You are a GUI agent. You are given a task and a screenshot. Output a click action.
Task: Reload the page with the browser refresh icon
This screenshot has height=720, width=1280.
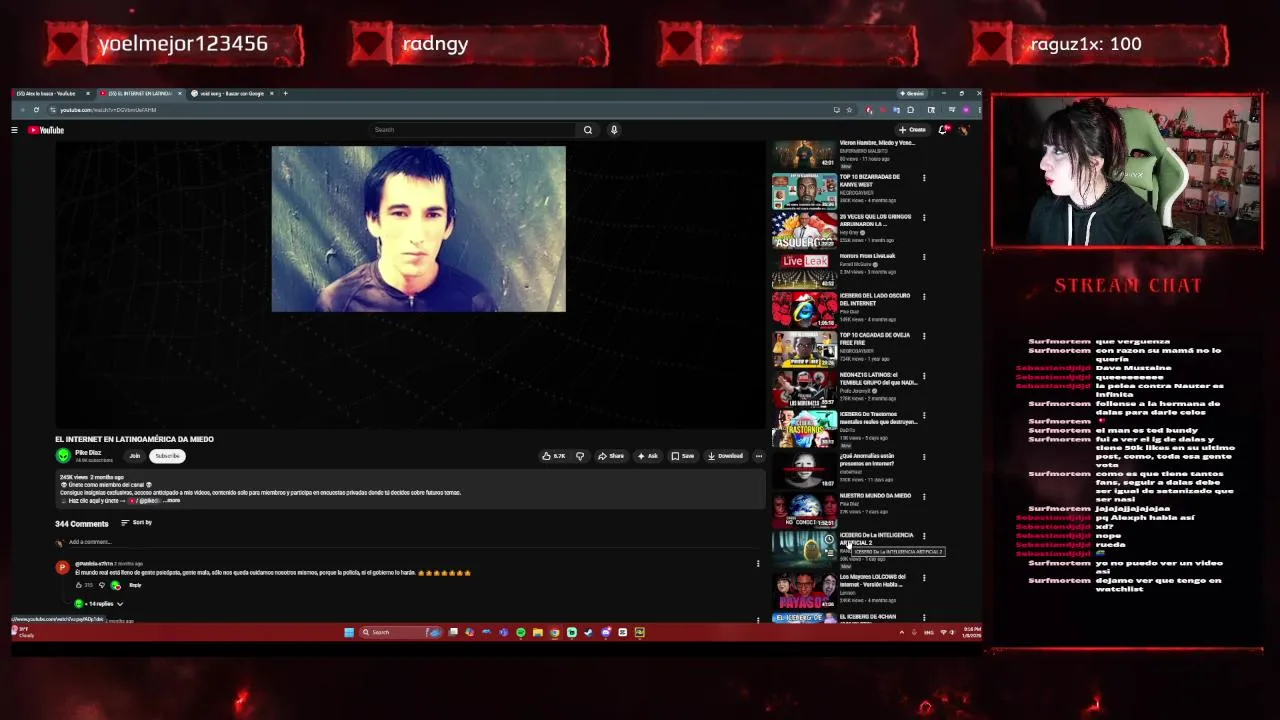(x=36, y=110)
